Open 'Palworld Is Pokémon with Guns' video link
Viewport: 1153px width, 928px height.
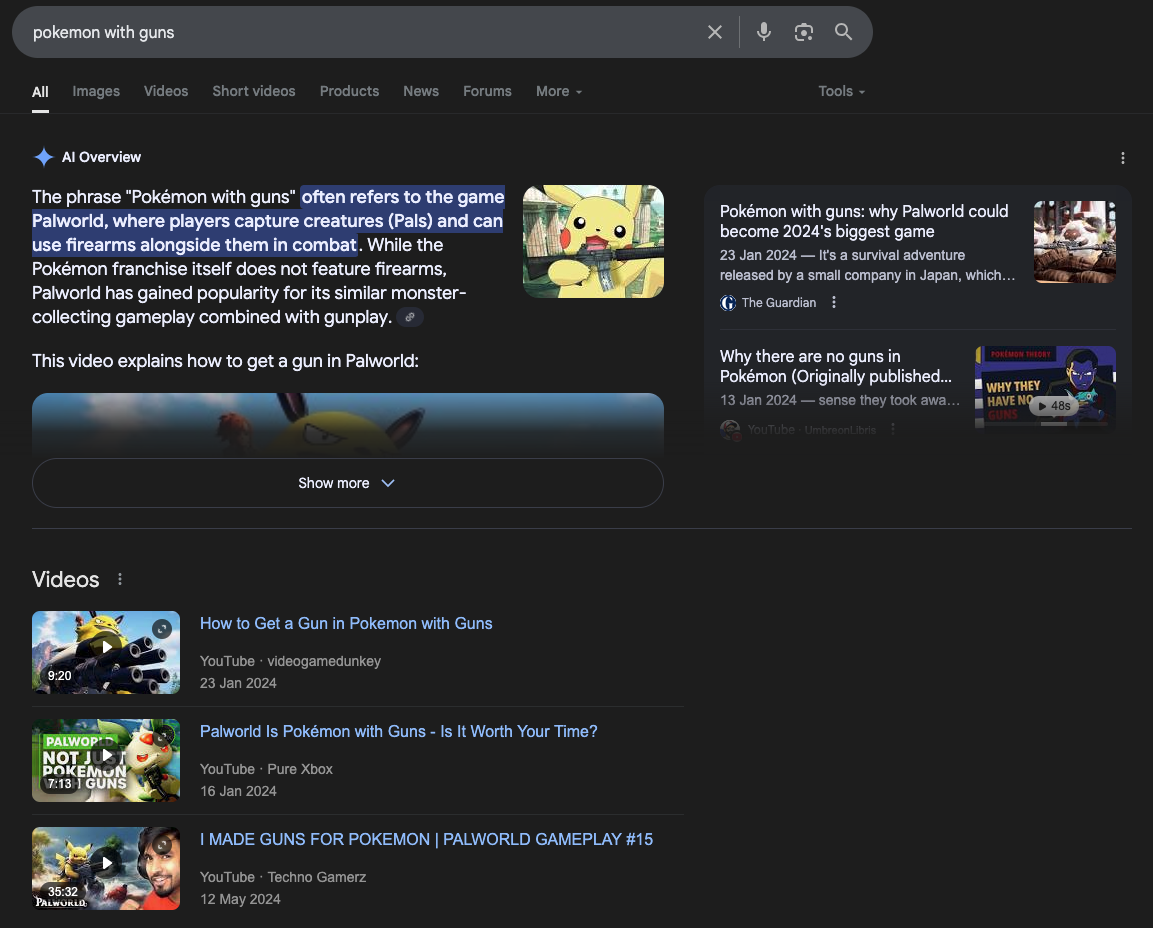pyautogui.click(x=399, y=732)
